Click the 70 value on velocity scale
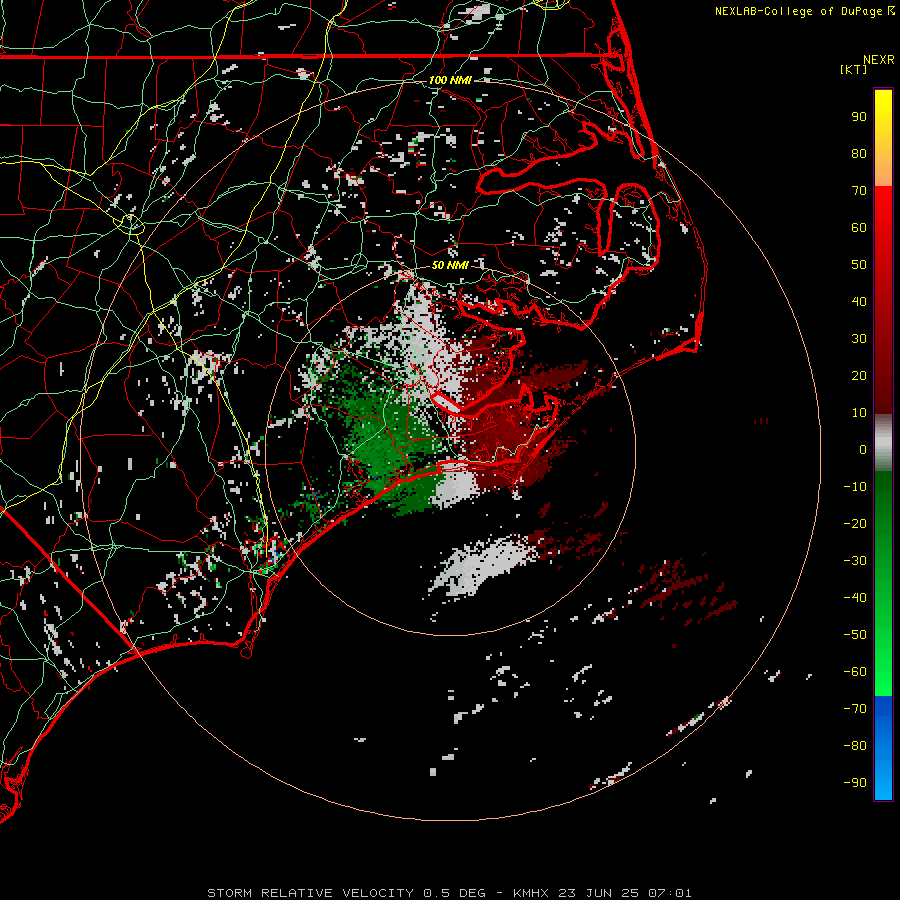900x900 pixels. pyautogui.click(x=859, y=191)
